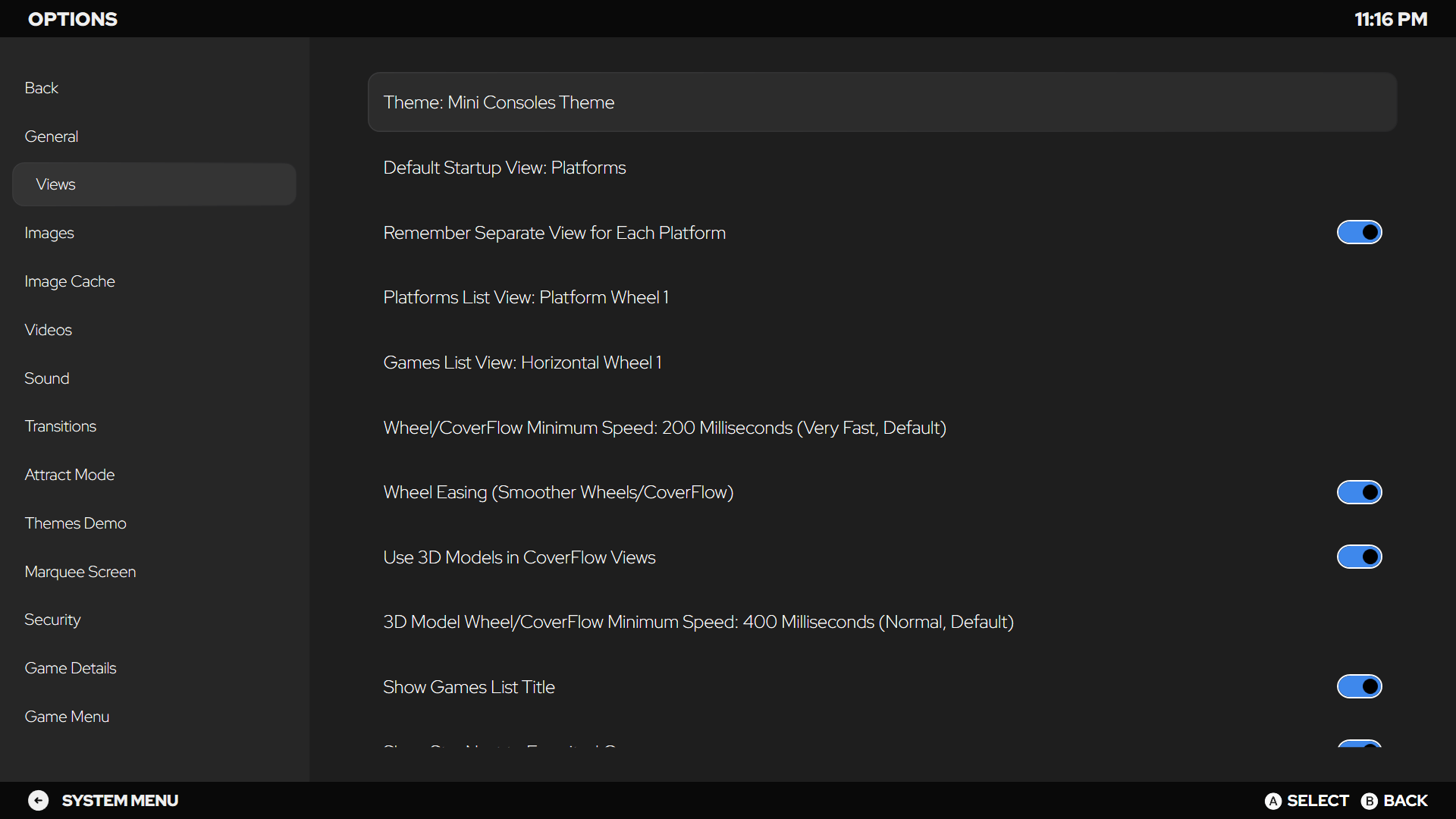Open the Themes Demo category
Screen dimensions: 1456x819
tap(154, 523)
